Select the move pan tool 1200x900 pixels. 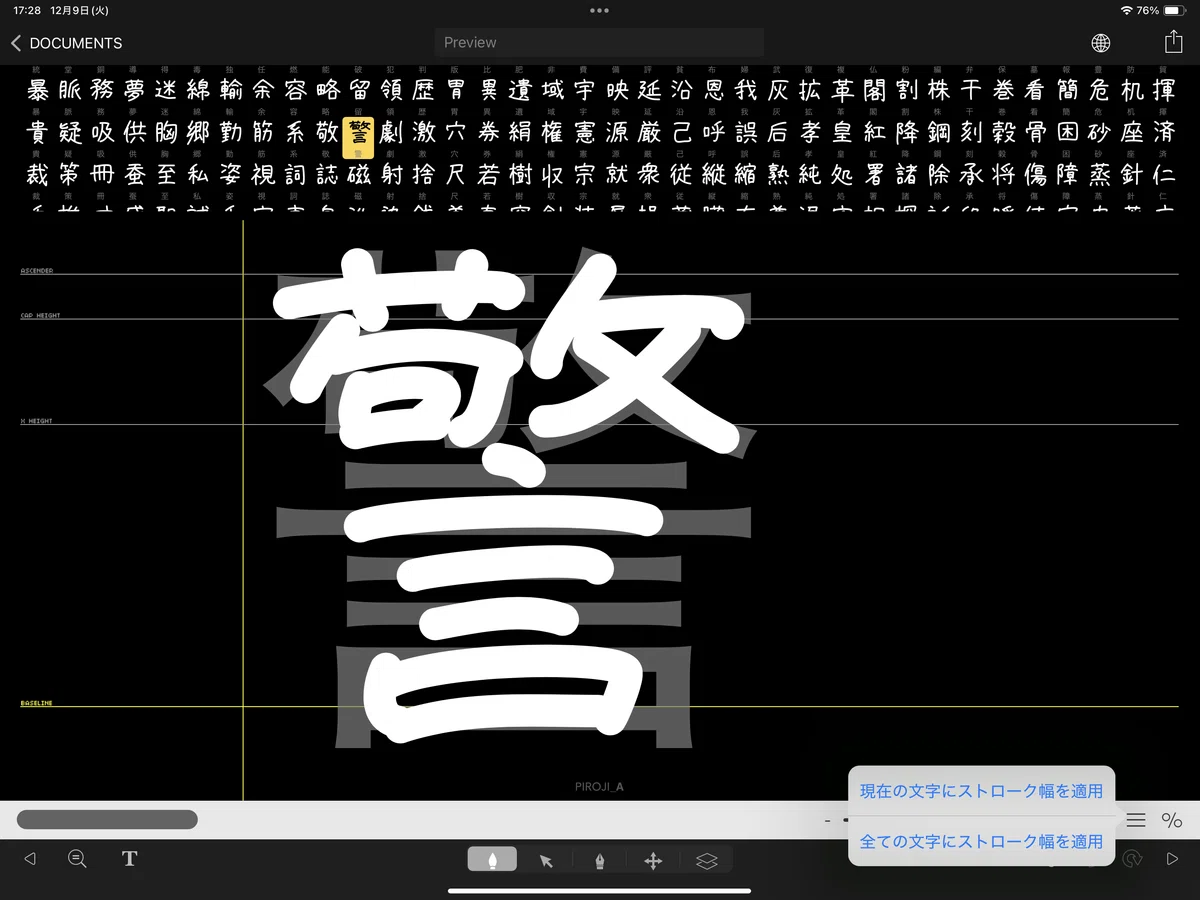coord(653,860)
